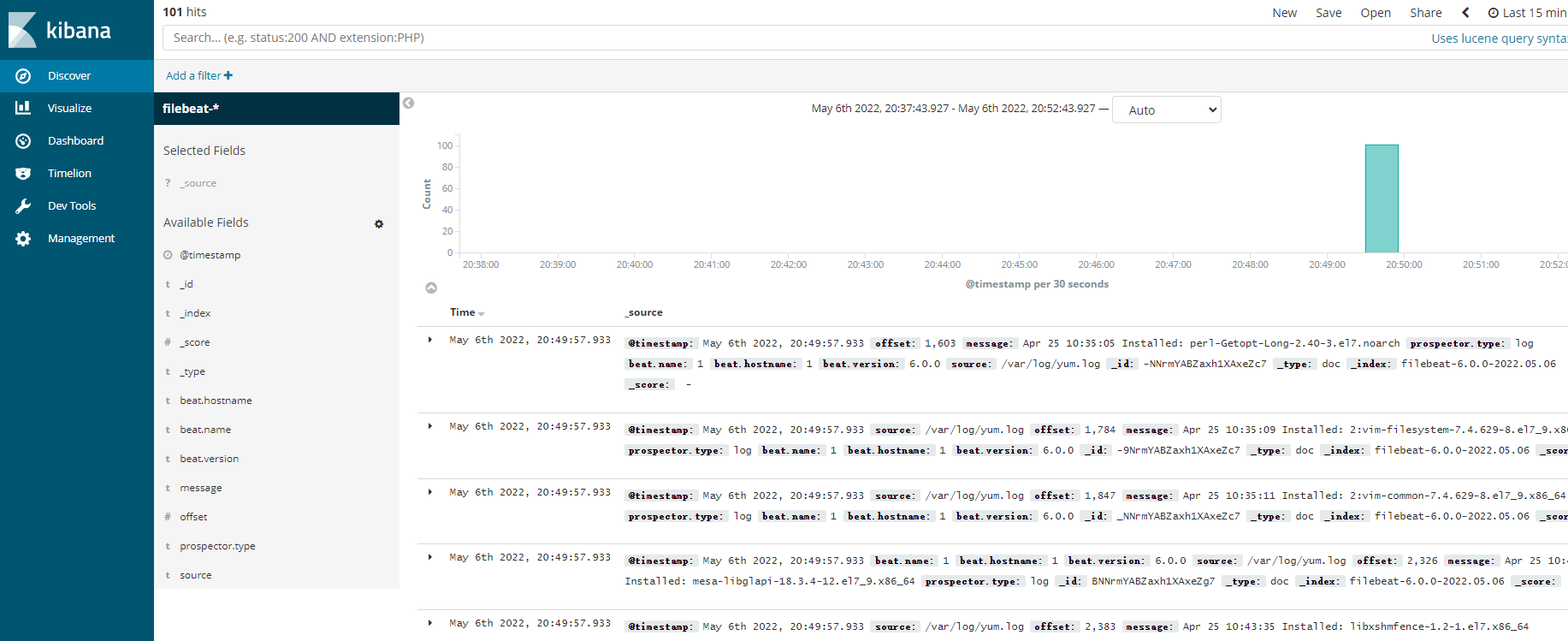
Task: Select the beat.hostname field
Action: 216,401
